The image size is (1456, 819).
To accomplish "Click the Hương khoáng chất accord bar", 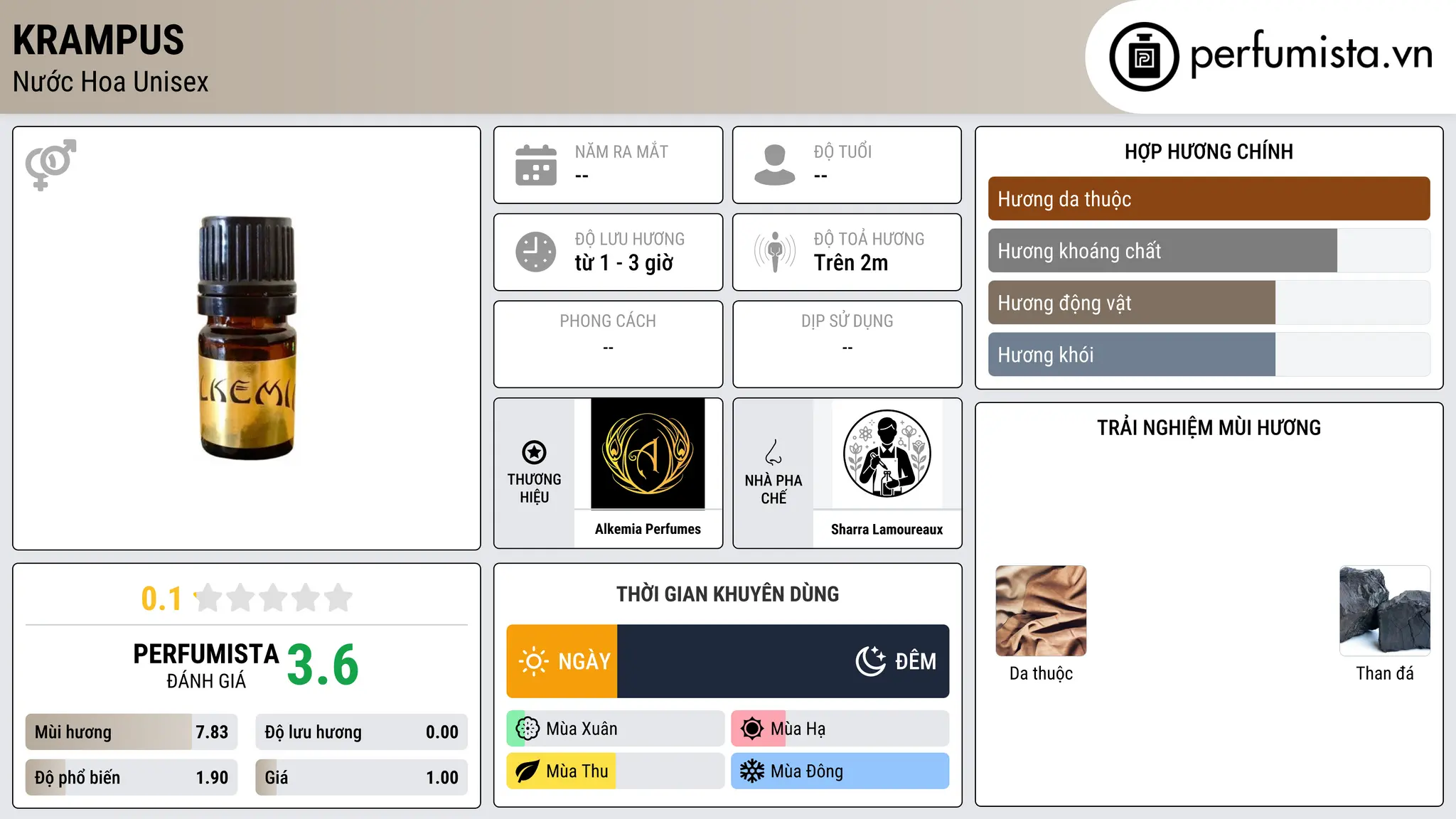I will pos(1209,251).
